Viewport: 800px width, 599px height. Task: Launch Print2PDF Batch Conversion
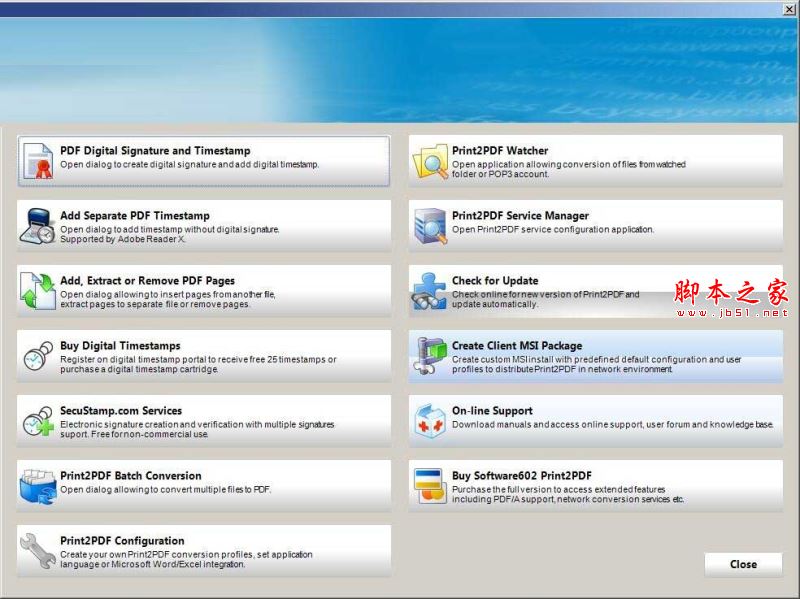(204, 486)
